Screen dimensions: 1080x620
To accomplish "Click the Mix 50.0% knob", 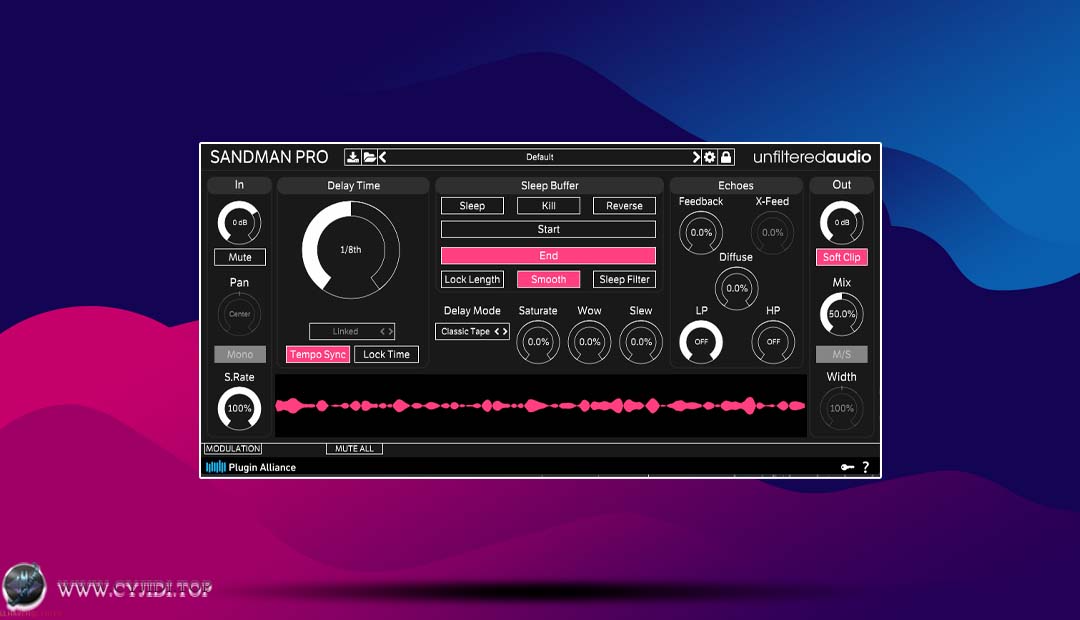I will [842, 313].
